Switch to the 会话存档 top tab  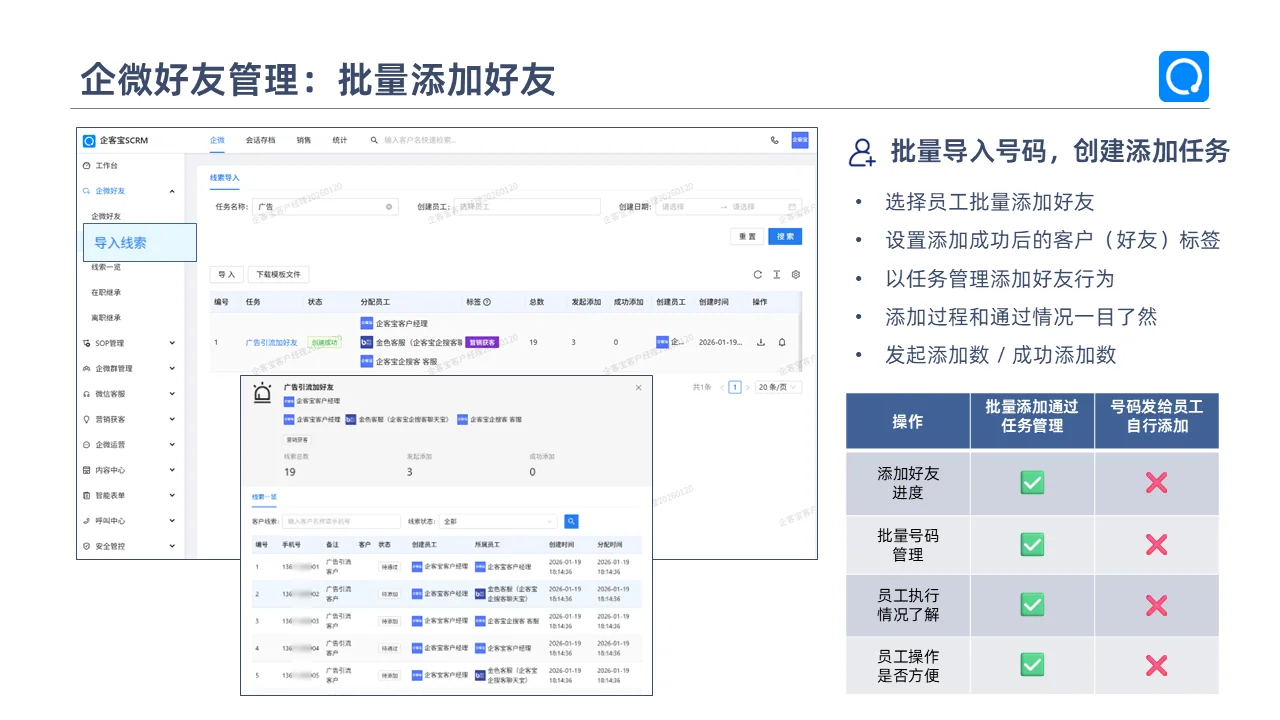click(260, 140)
